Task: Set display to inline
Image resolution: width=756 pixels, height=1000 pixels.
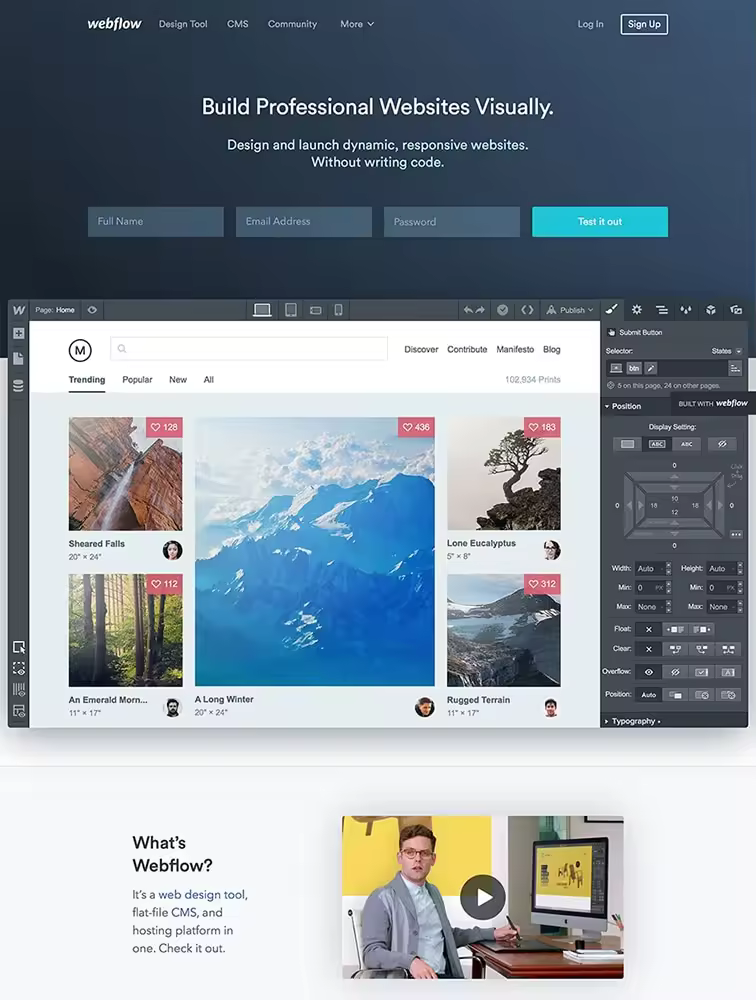Action: point(686,444)
